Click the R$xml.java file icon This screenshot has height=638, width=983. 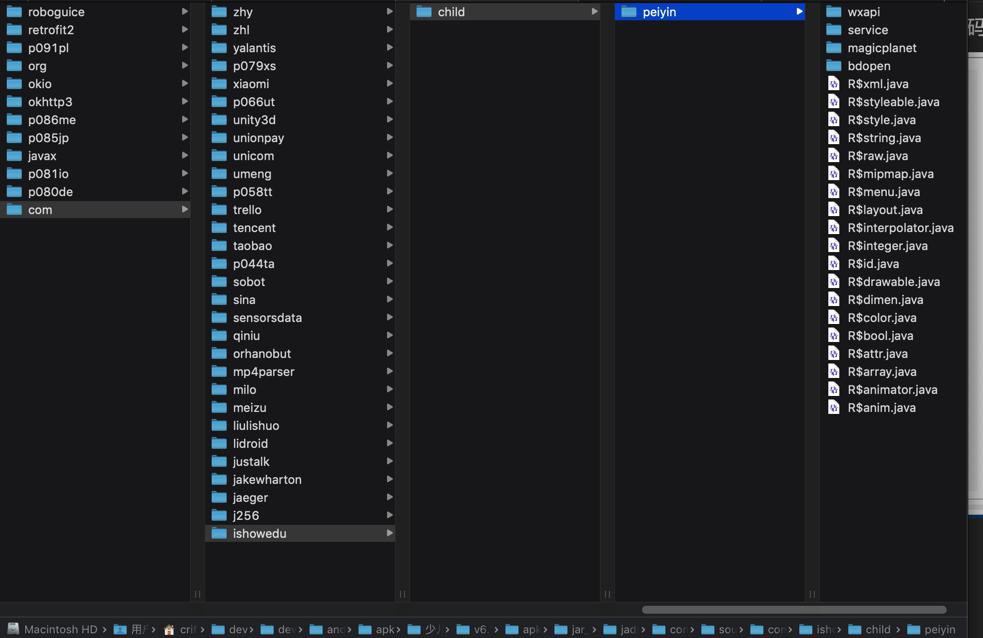coord(834,84)
